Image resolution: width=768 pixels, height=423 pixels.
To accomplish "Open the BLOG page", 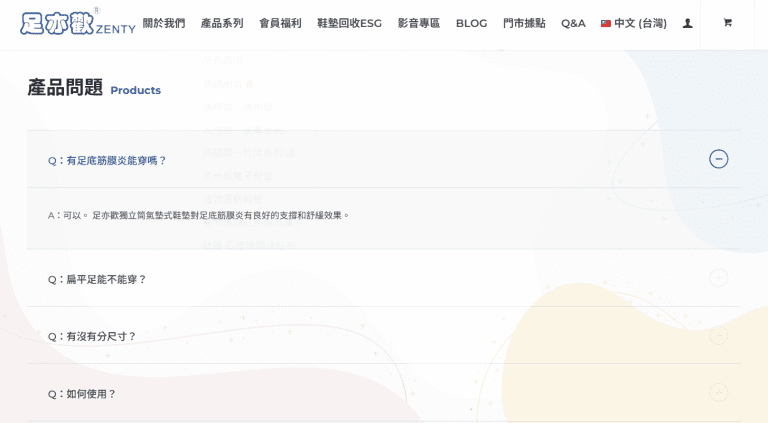I will [471, 23].
